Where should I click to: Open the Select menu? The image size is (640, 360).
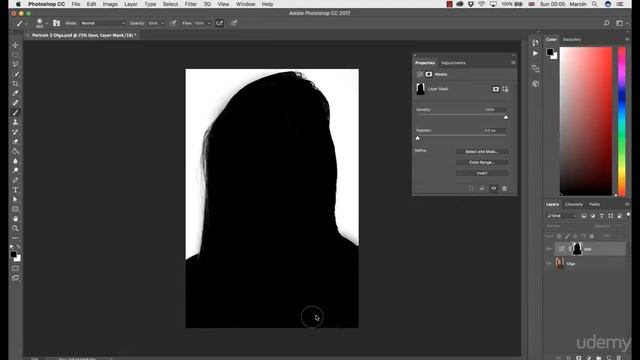click(x=170, y=4)
